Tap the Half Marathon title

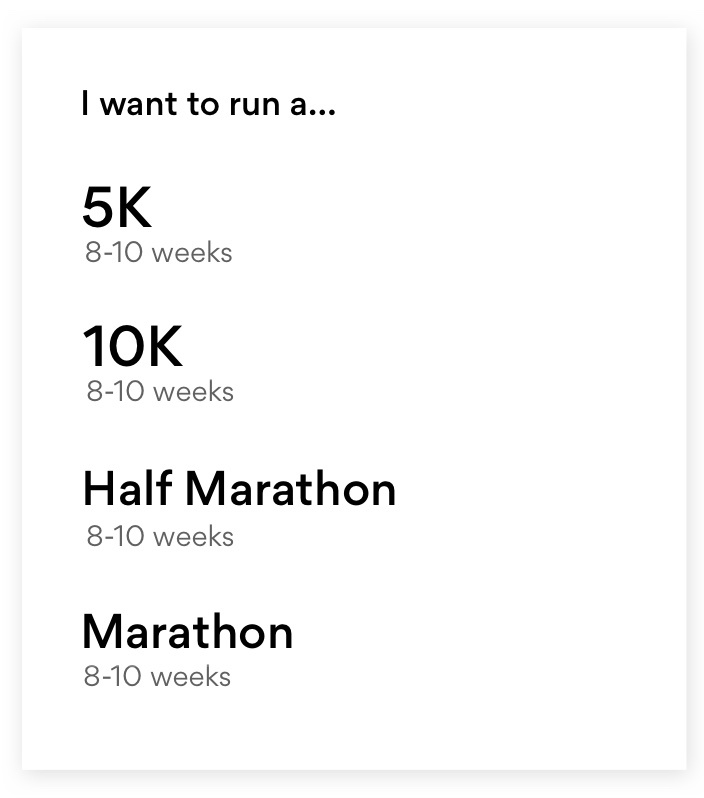(239, 489)
